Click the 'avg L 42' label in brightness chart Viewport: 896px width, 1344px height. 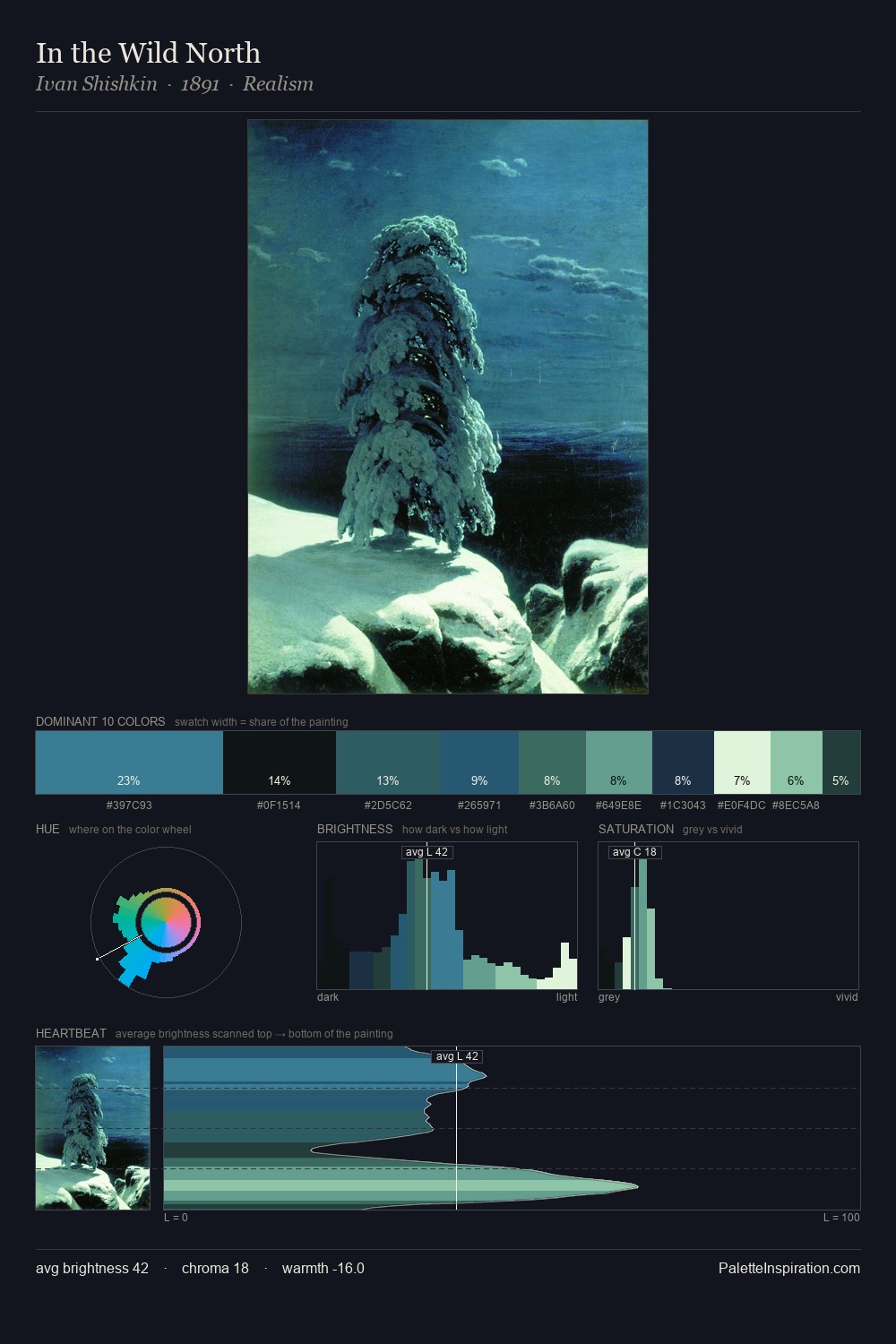[x=426, y=852]
